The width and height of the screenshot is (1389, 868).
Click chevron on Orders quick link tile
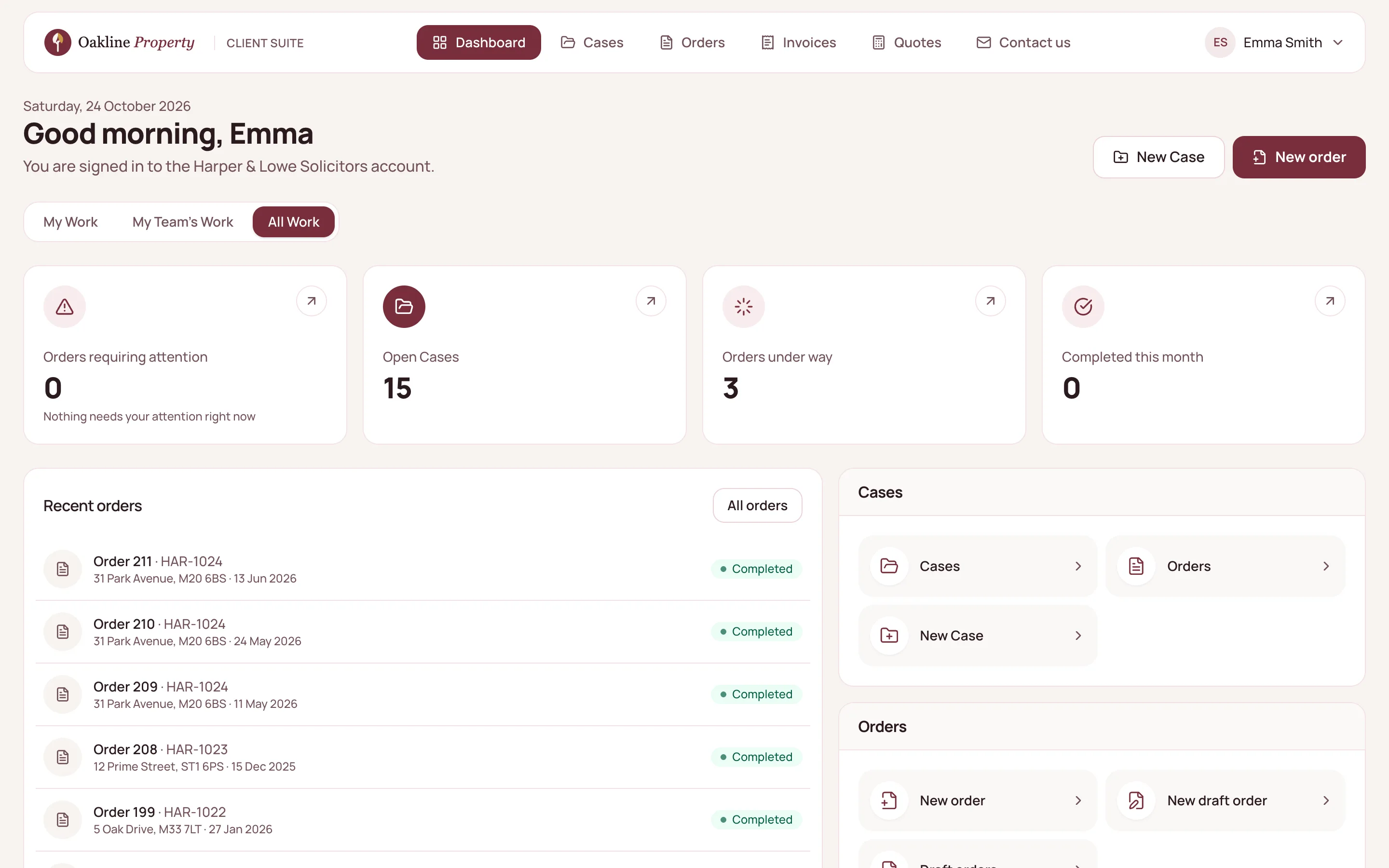tap(1326, 566)
